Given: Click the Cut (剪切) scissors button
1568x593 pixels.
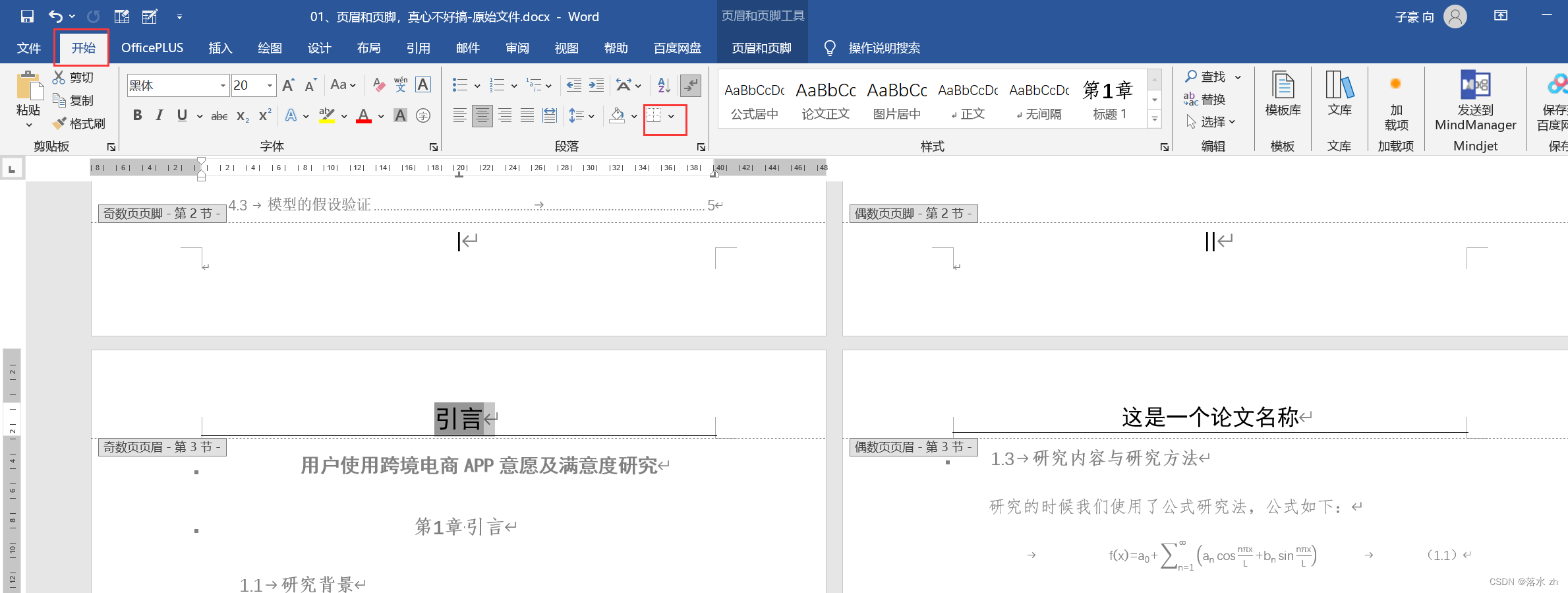Looking at the screenshot, I should point(73,77).
